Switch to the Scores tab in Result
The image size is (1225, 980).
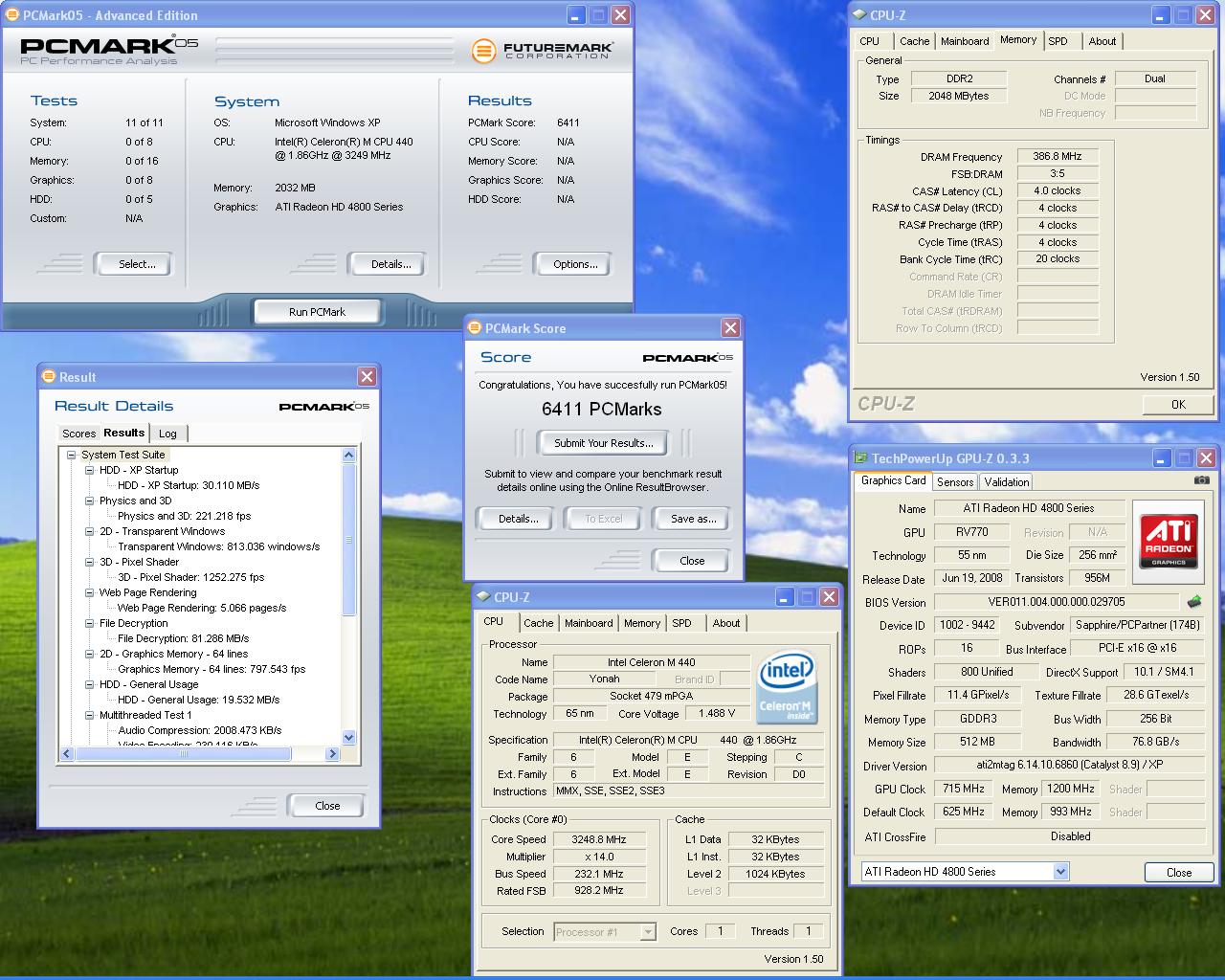[78, 434]
